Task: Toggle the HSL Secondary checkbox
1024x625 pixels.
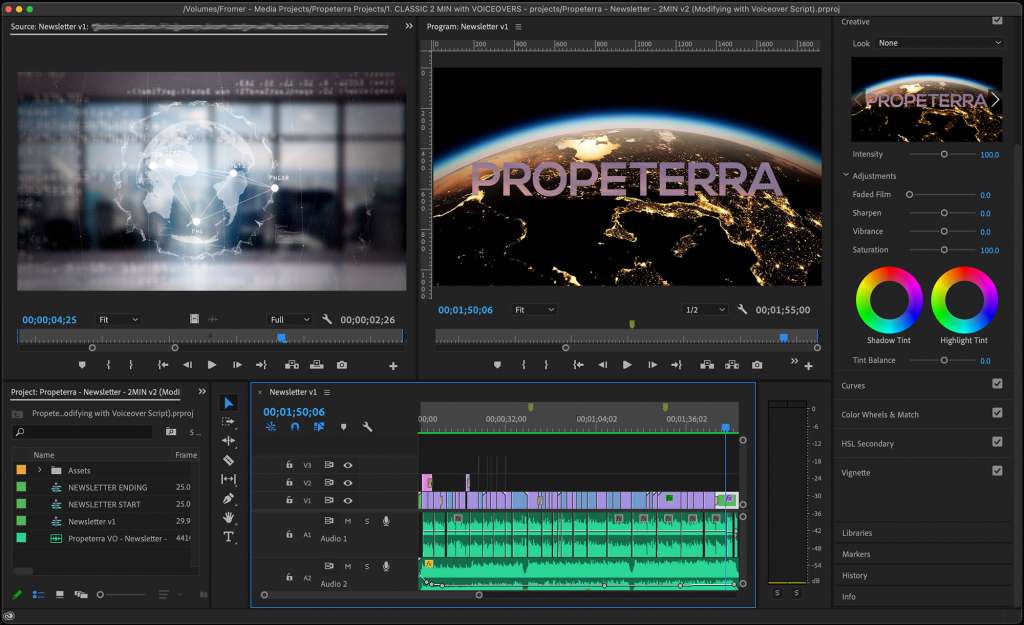Action: (x=997, y=441)
